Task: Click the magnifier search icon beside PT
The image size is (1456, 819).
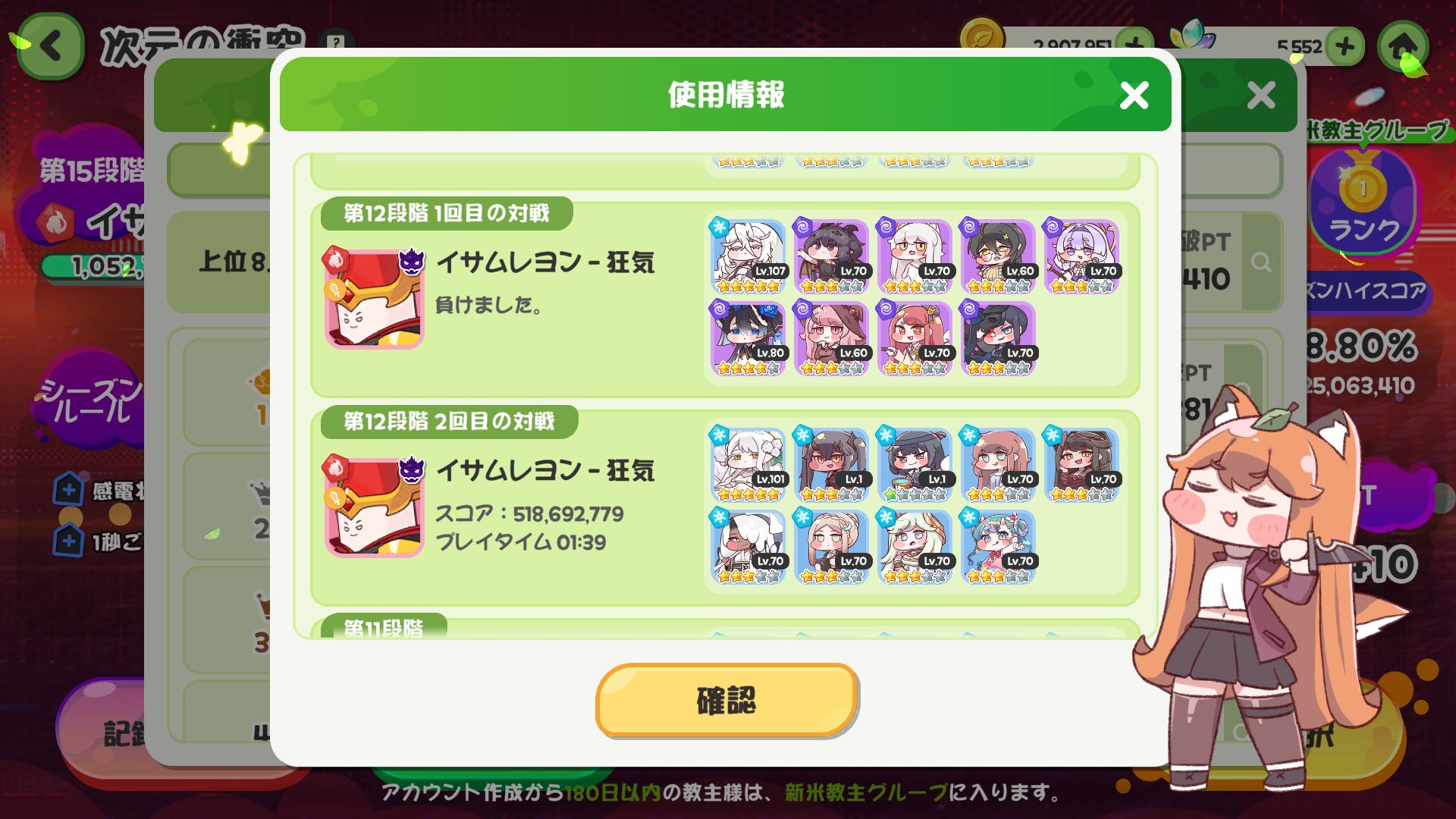Action: pos(1261,262)
